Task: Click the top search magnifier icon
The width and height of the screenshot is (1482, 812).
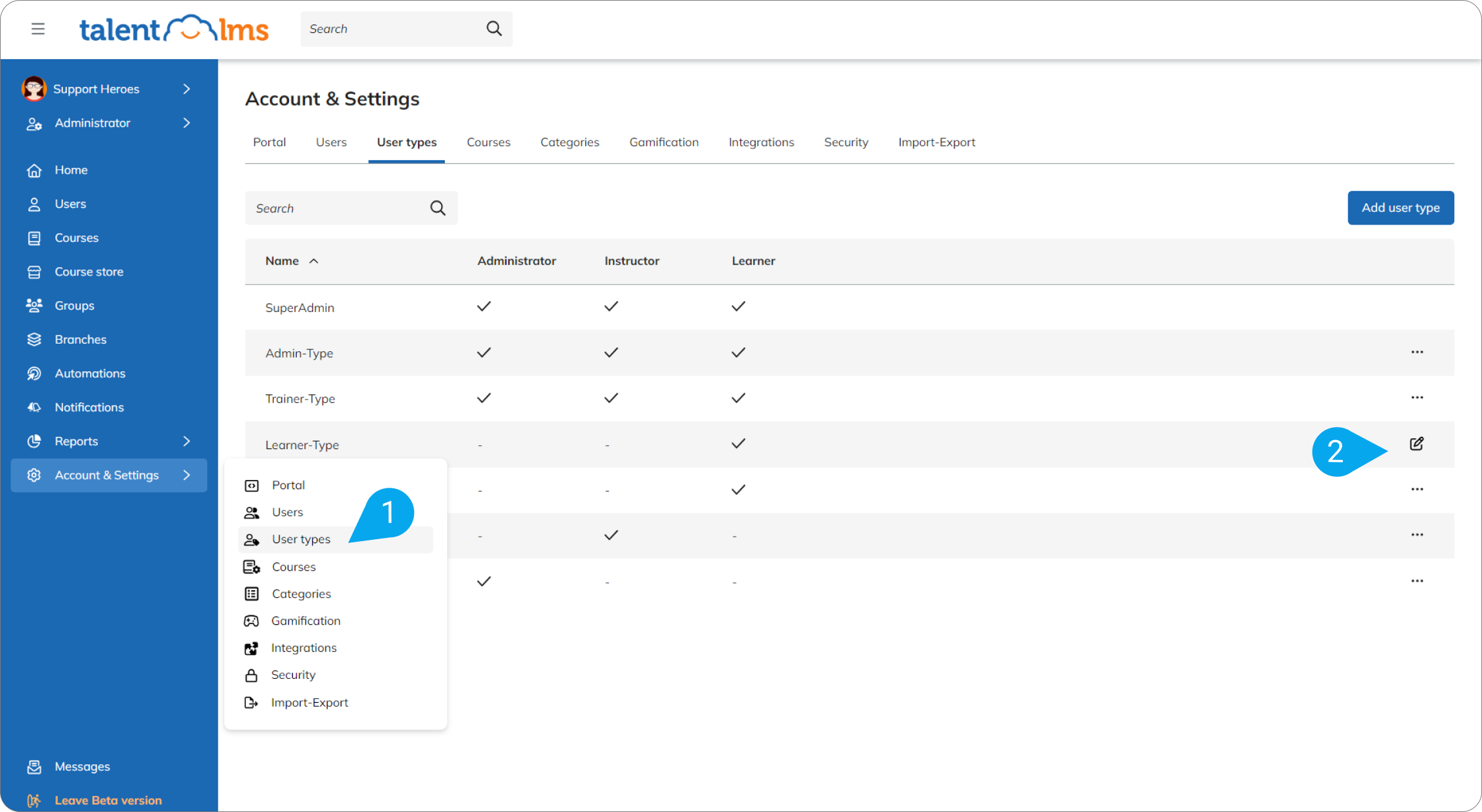Action: click(x=494, y=28)
